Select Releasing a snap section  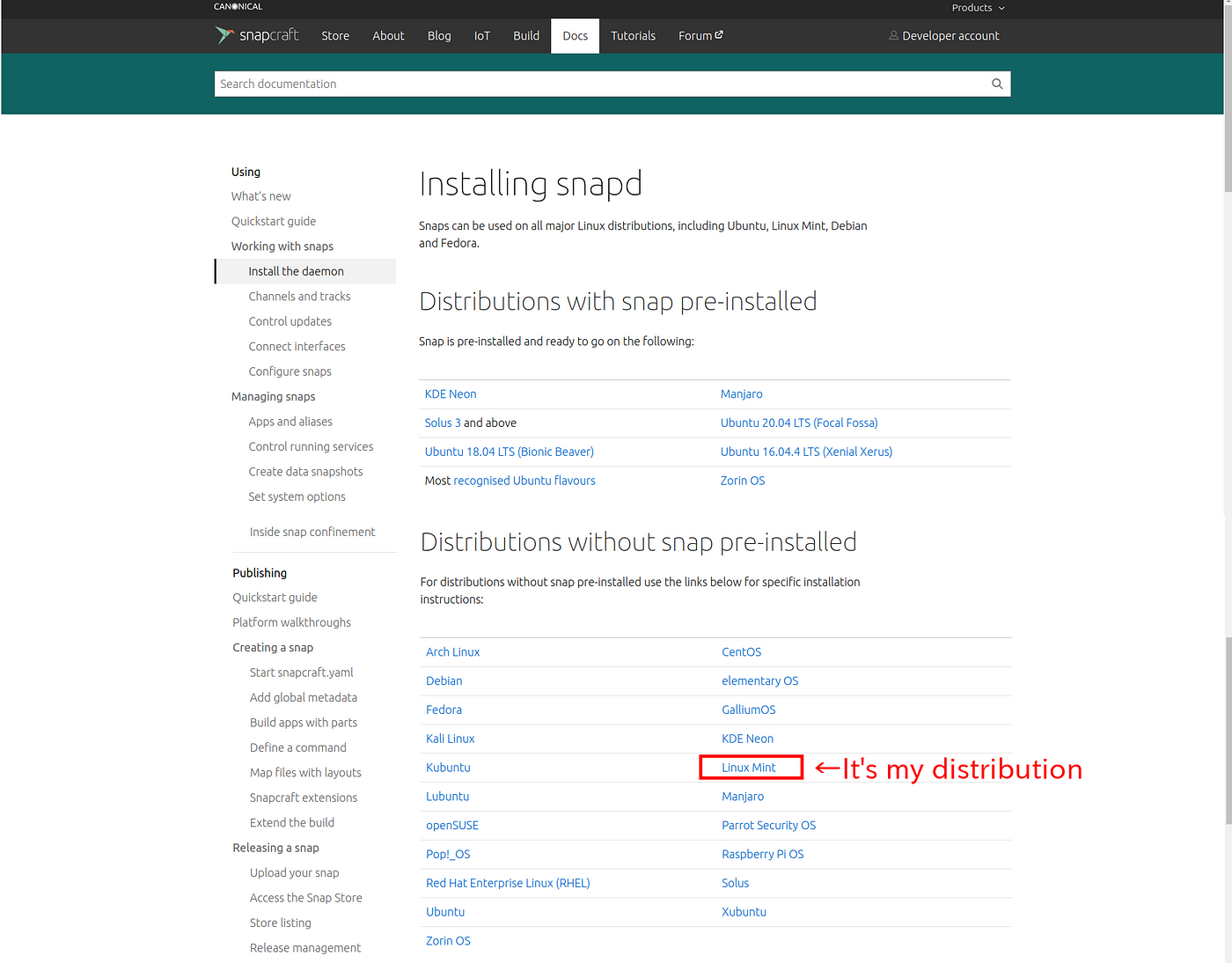(275, 849)
